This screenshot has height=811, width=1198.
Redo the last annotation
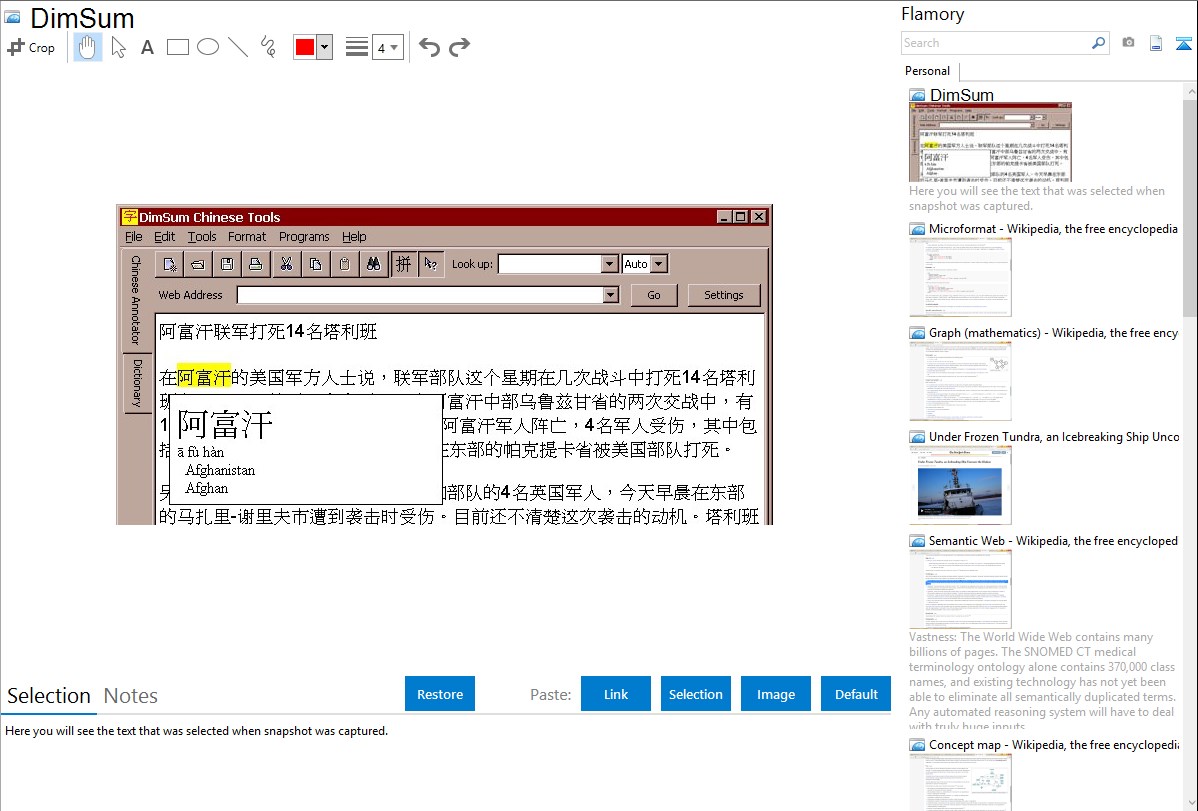coord(459,47)
